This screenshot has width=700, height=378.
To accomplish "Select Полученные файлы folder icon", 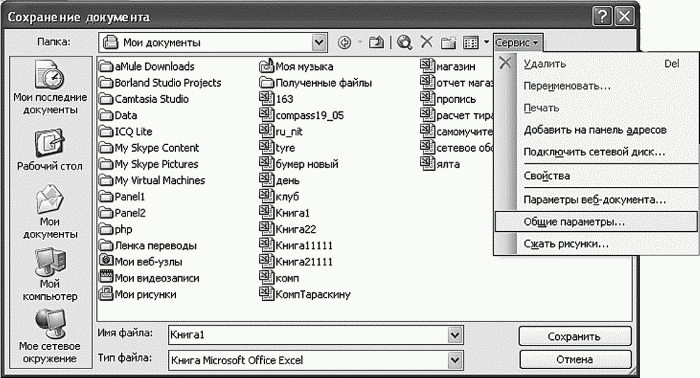I will point(267,83).
